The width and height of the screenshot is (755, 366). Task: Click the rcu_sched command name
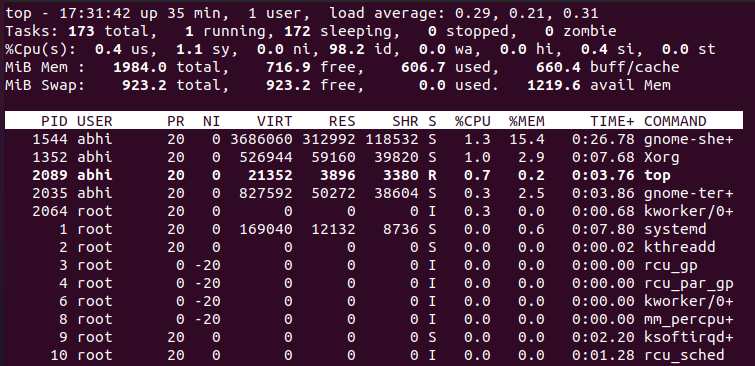pos(684,355)
